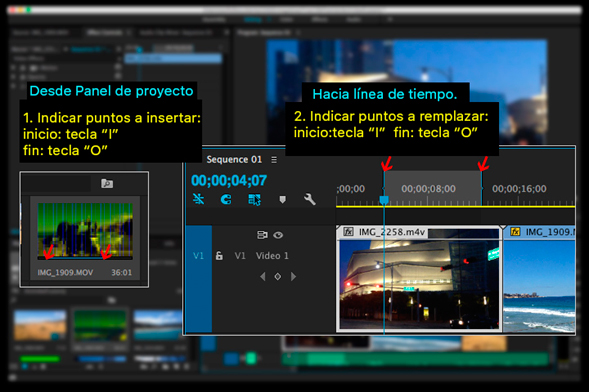This screenshot has width=589, height=392.
Task: Toggle Video 1 sync lock icon
Action: click(262, 235)
